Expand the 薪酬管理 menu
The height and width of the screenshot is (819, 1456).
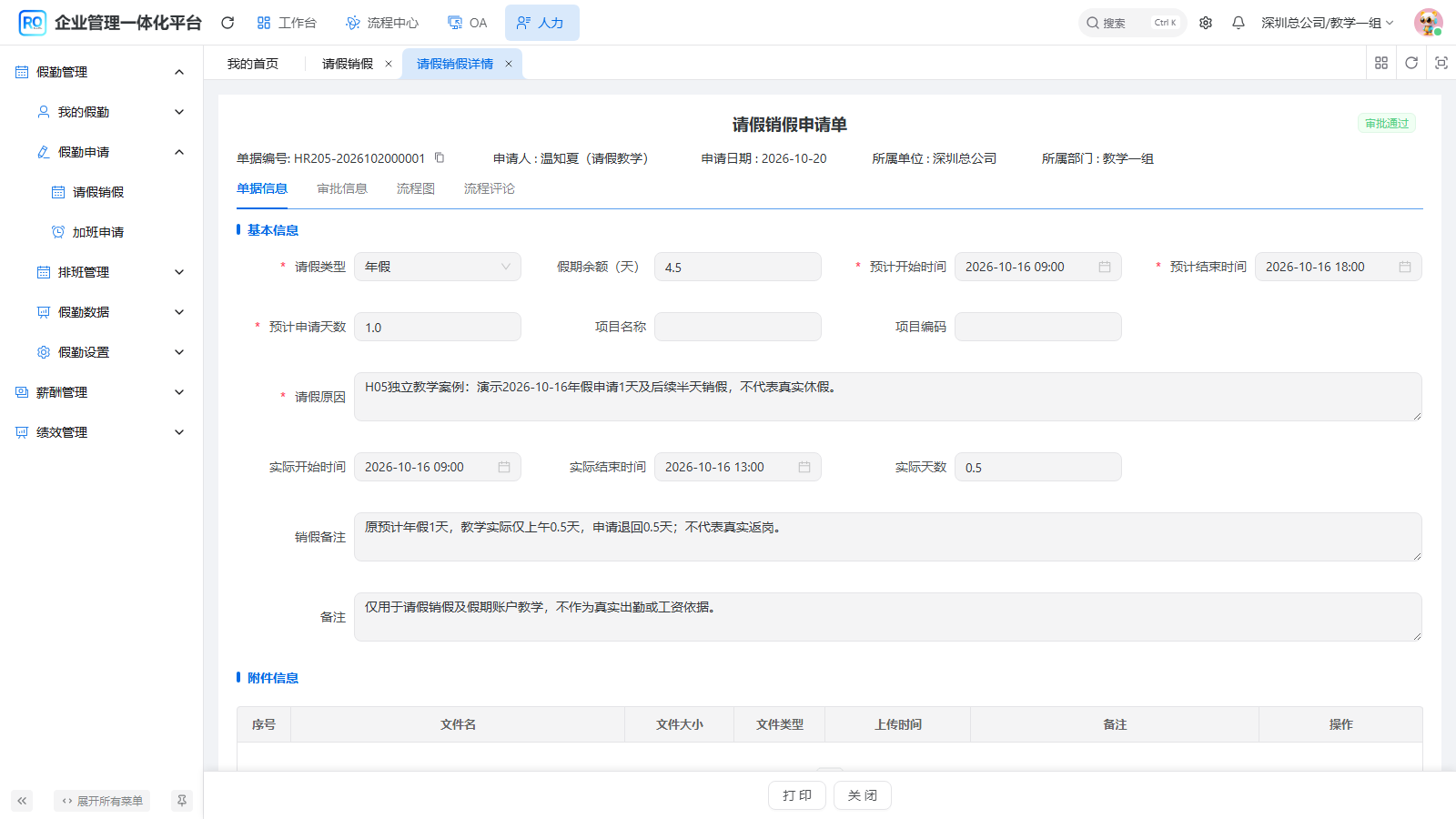[179, 392]
